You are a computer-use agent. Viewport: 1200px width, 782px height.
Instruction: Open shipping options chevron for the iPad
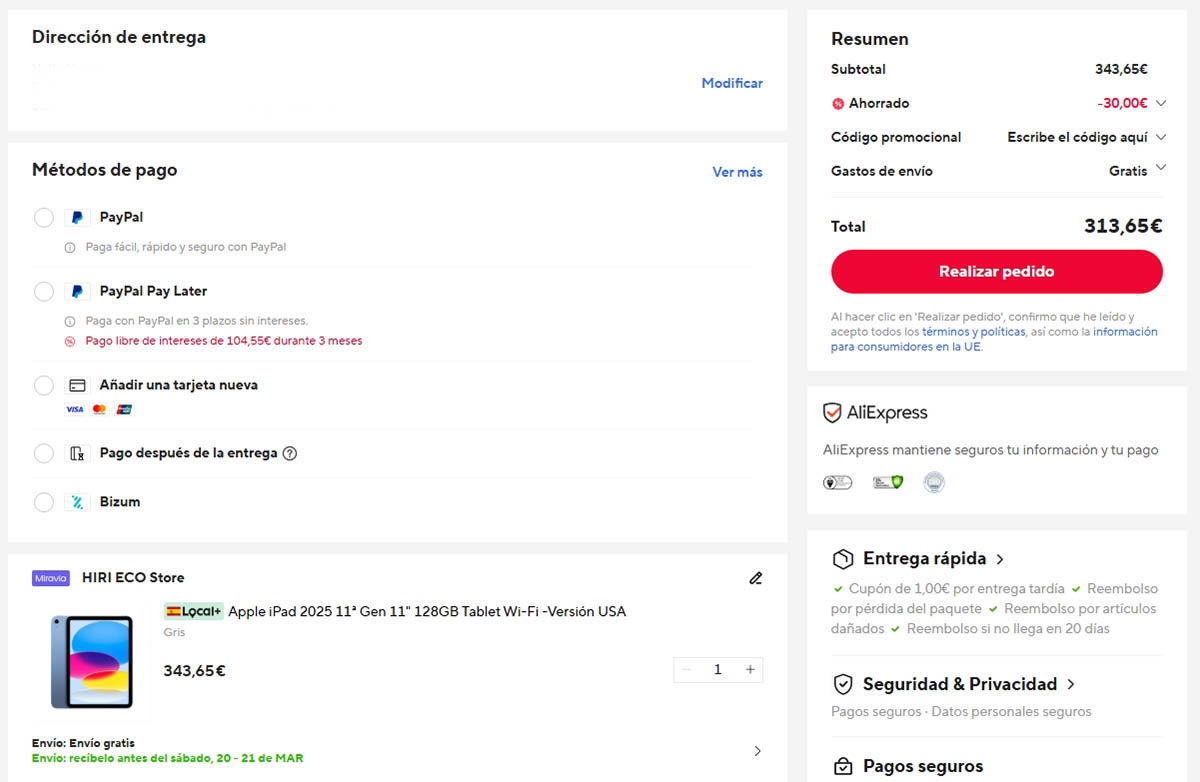click(x=757, y=751)
